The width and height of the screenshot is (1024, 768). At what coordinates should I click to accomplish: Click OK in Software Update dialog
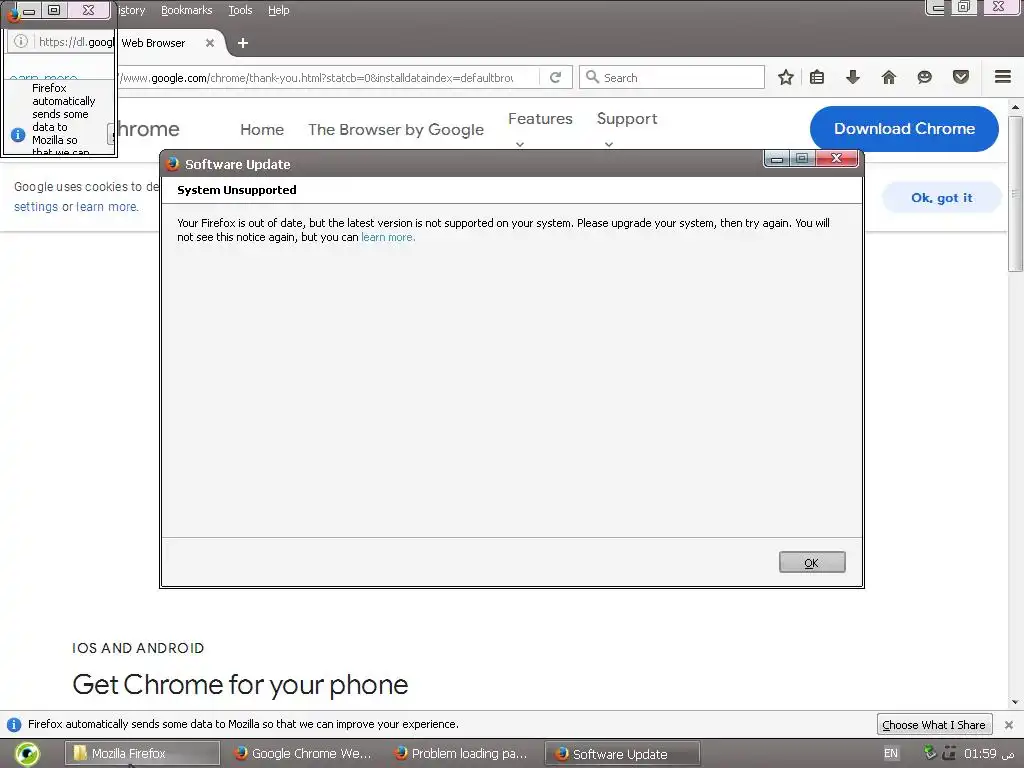pyautogui.click(x=812, y=562)
